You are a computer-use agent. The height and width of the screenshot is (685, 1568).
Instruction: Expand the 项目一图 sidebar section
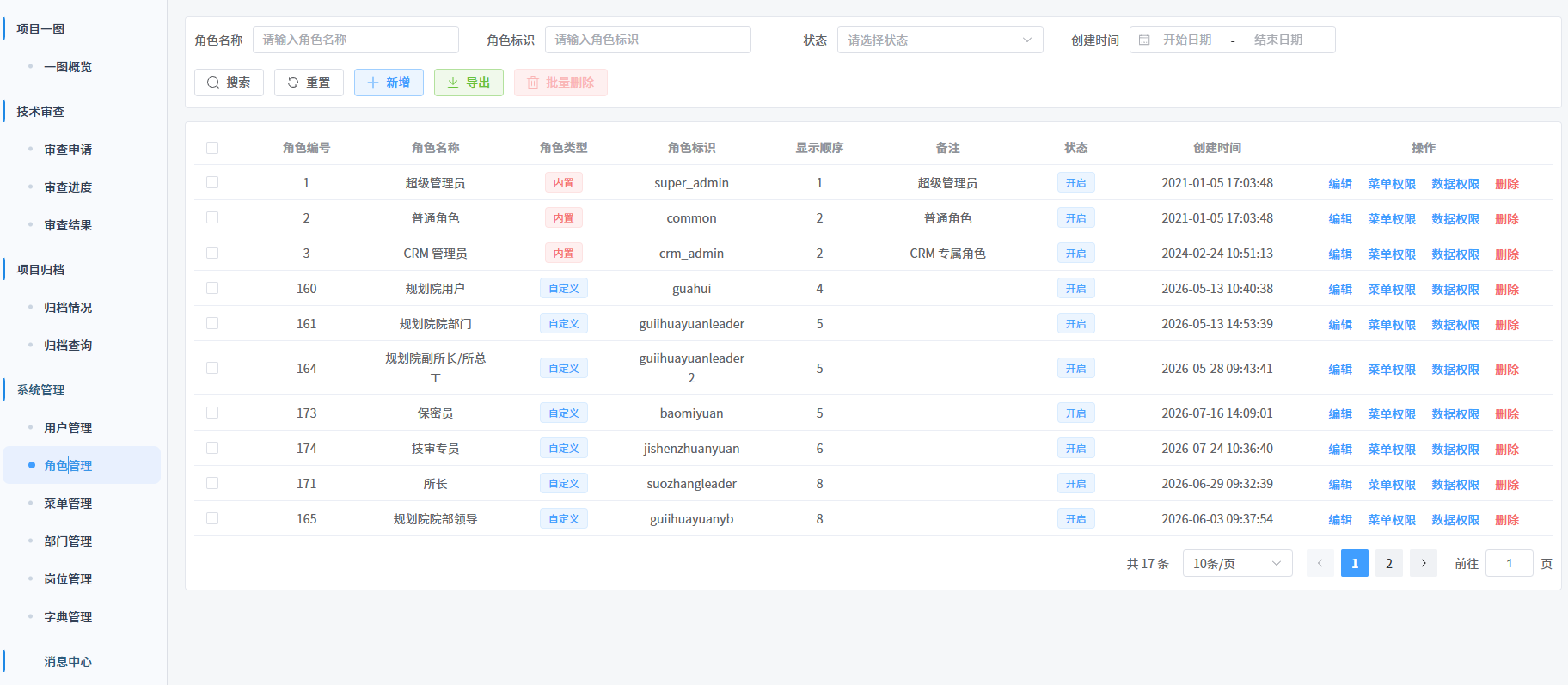tap(40, 29)
